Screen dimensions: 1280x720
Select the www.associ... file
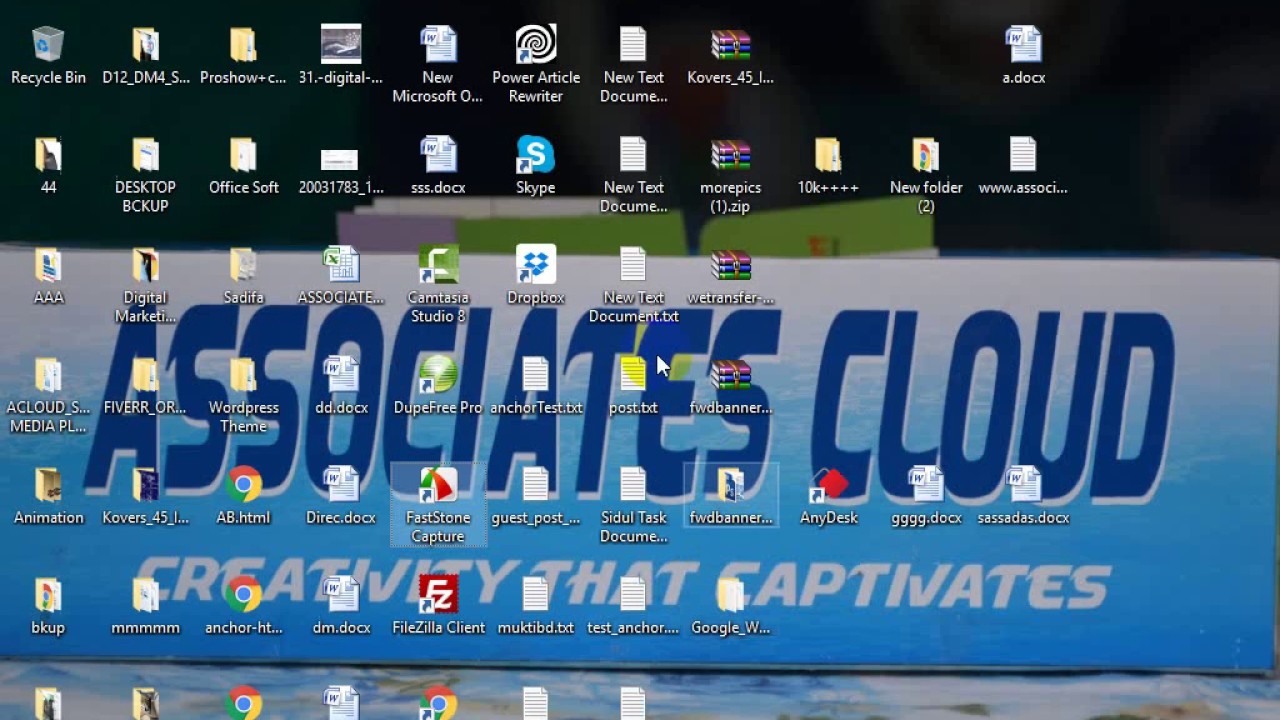[x=1024, y=166]
